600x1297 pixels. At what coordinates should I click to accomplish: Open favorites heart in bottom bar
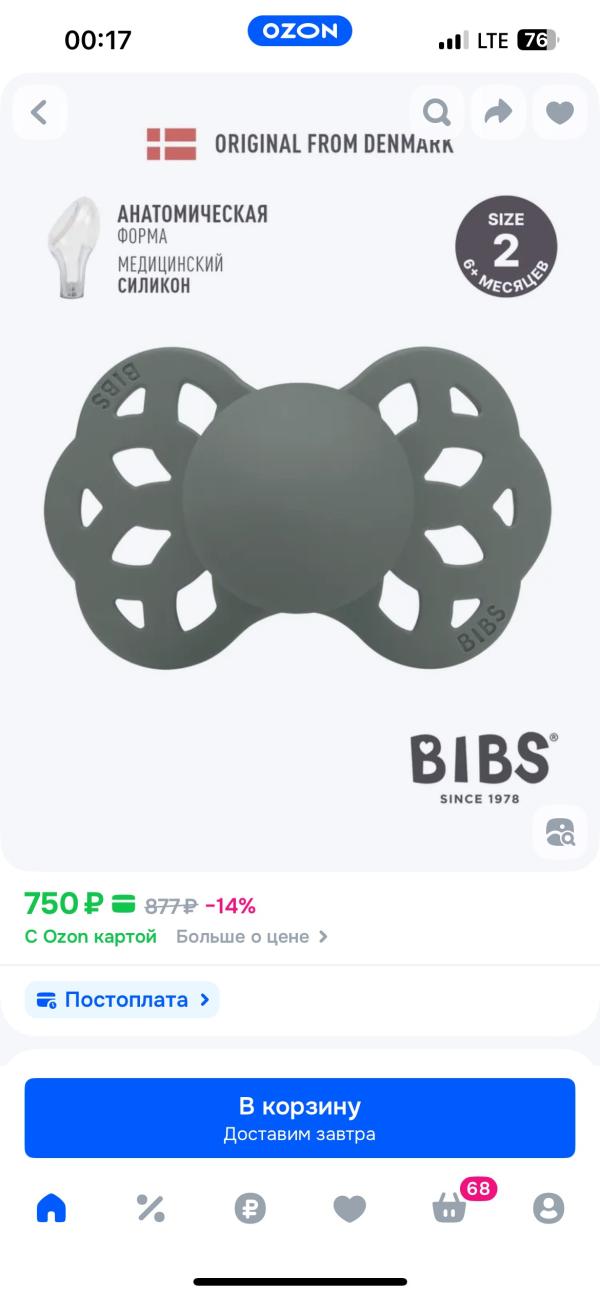(x=349, y=1209)
